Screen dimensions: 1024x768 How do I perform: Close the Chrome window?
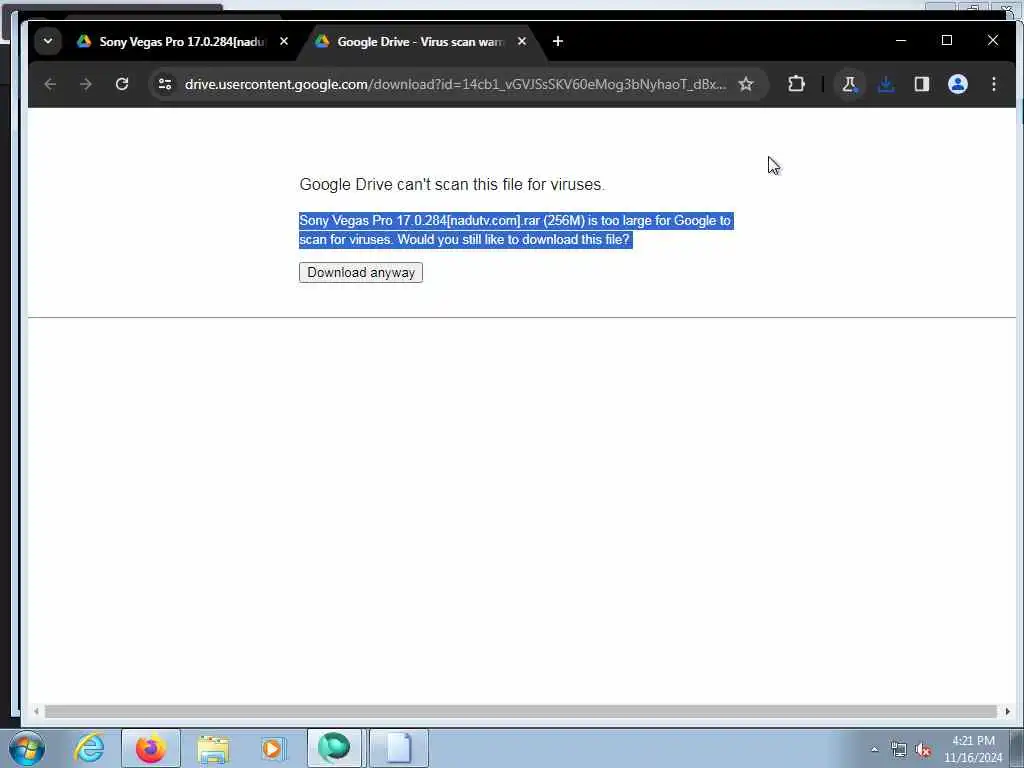[993, 40]
